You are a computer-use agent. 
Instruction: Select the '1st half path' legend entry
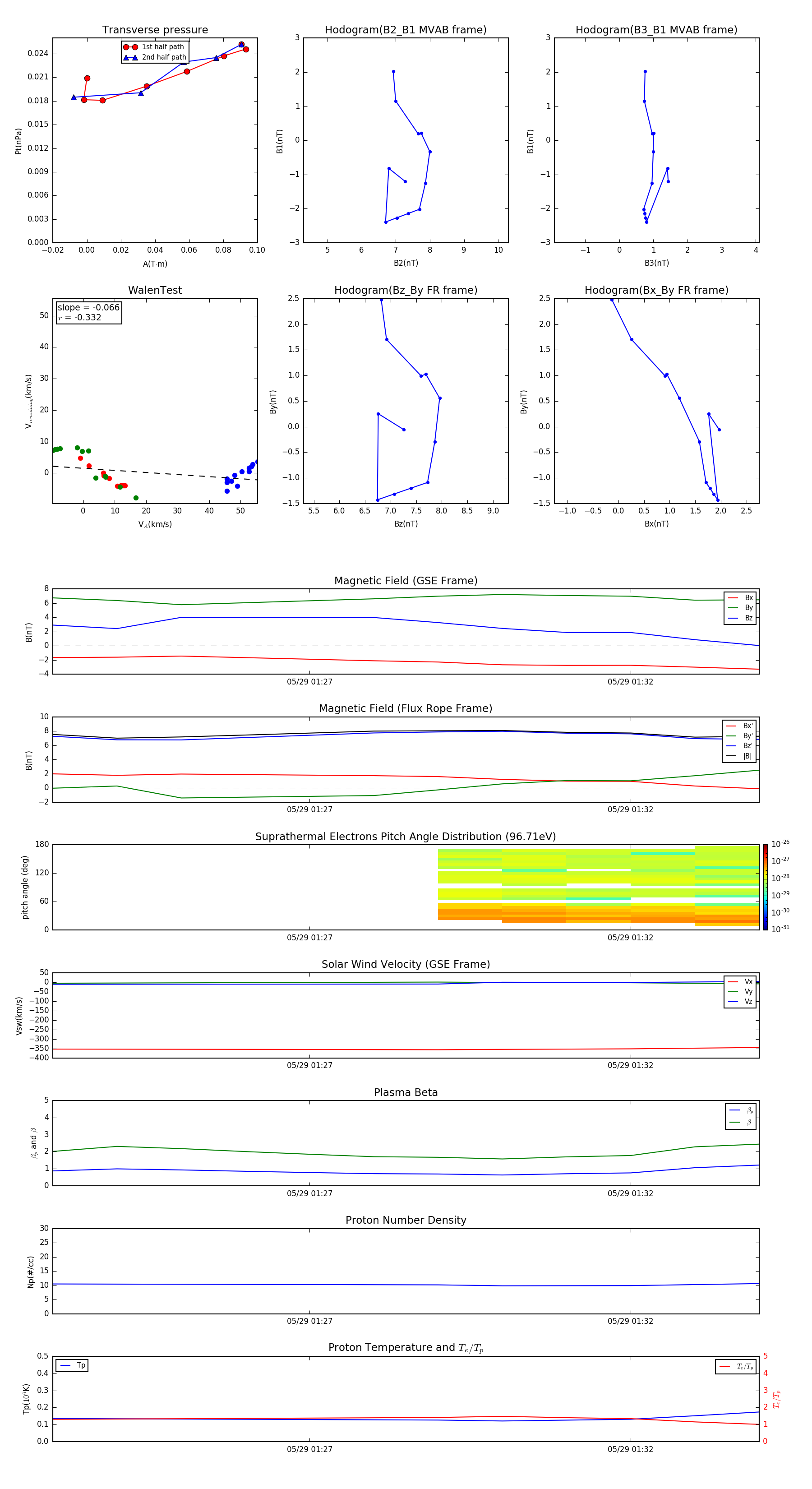point(154,47)
